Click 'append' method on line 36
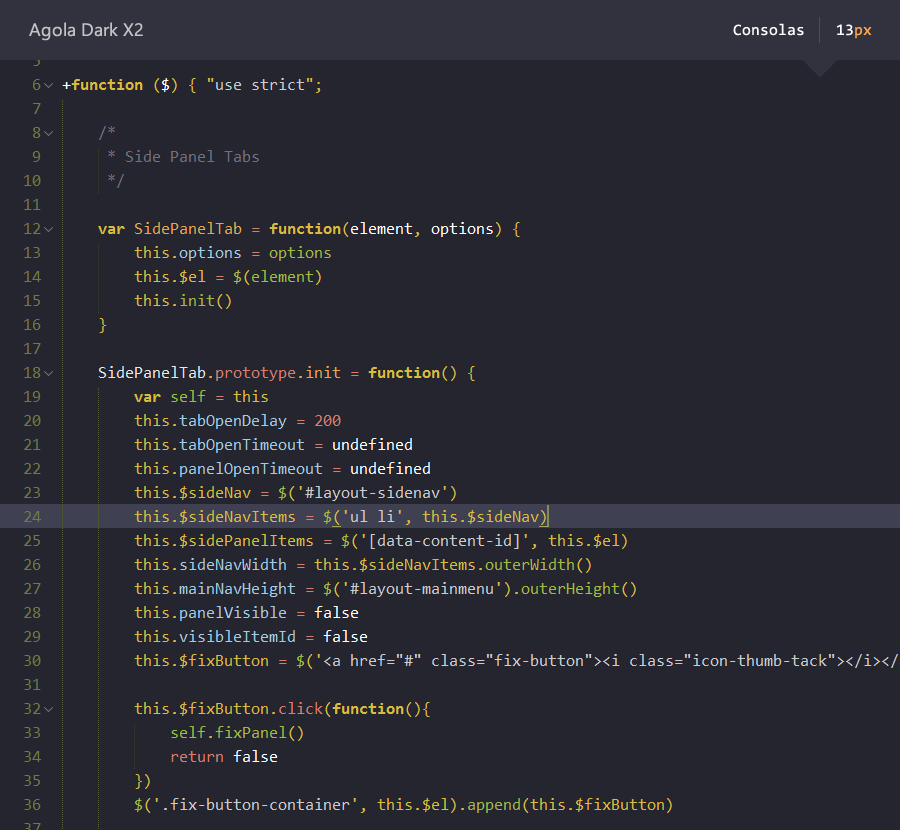This screenshot has width=900, height=830. pyautogui.click(x=494, y=805)
